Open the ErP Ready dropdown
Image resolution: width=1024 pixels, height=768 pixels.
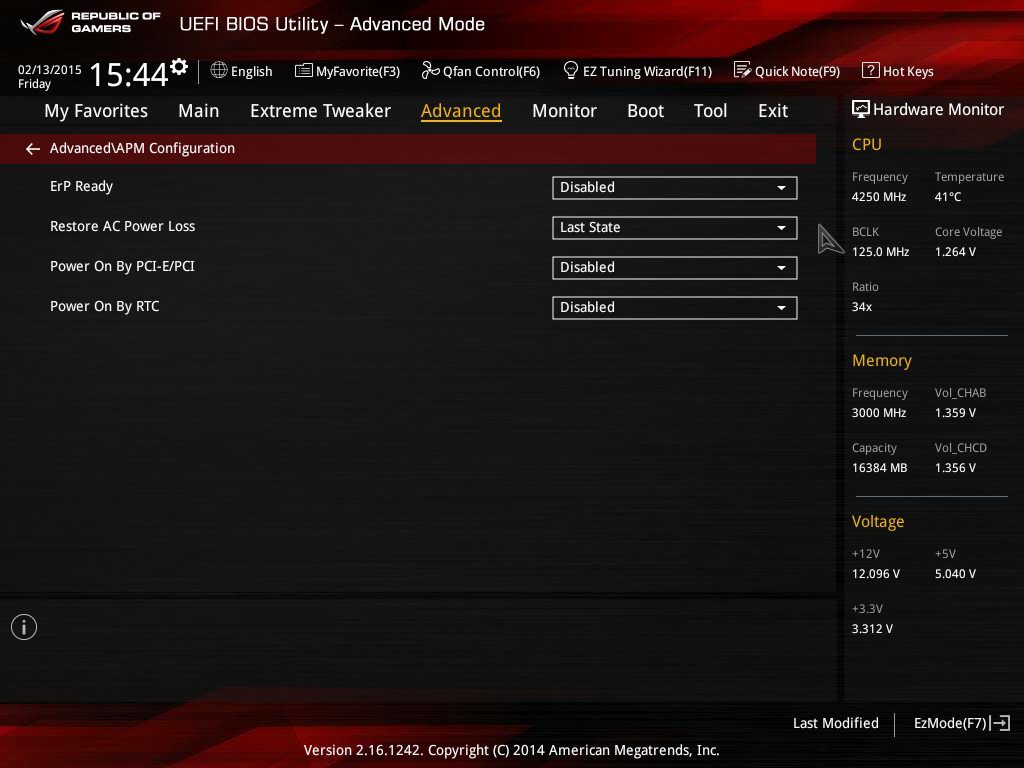click(x=675, y=188)
